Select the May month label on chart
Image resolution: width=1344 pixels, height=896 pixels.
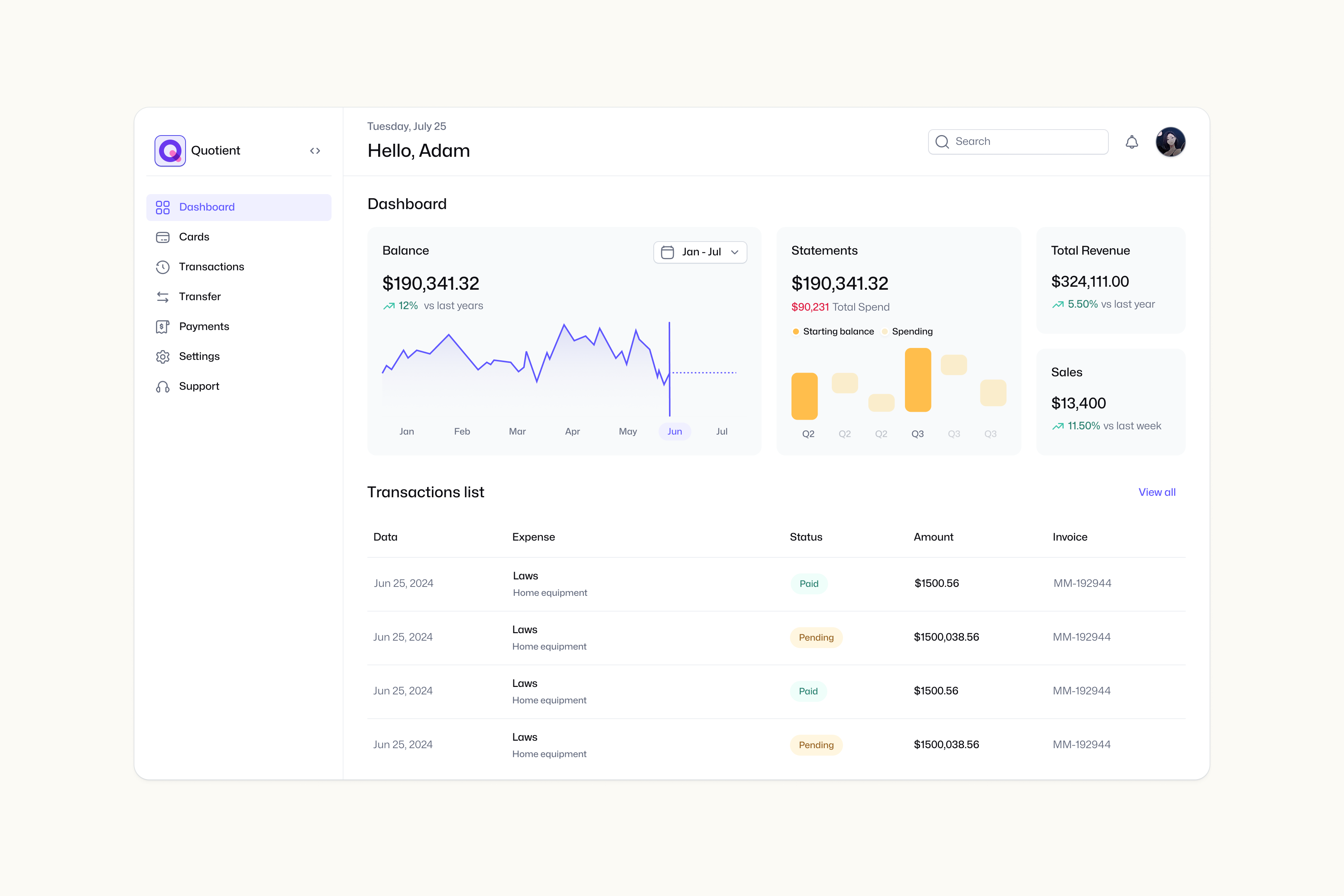[628, 432]
